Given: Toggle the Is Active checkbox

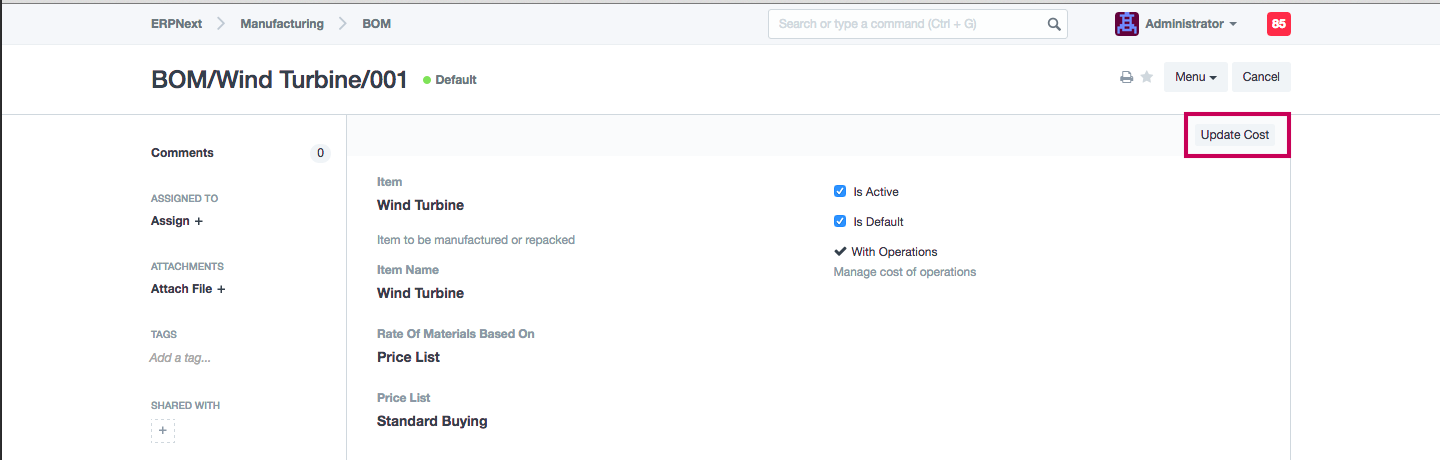Looking at the screenshot, I should coord(840,191).
